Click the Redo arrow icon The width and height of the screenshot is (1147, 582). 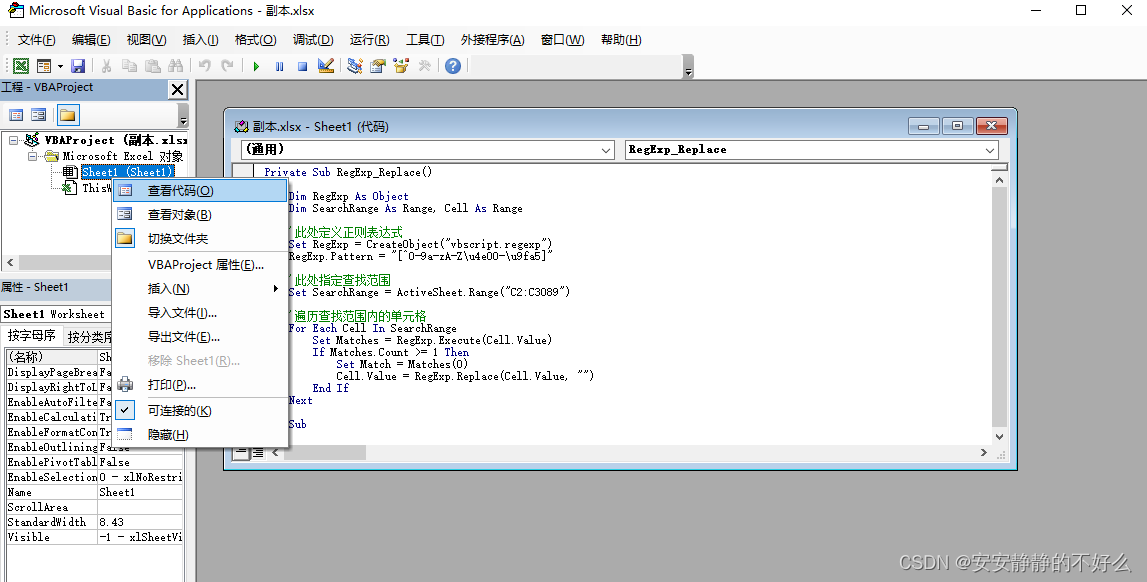(x=227, y=66)
